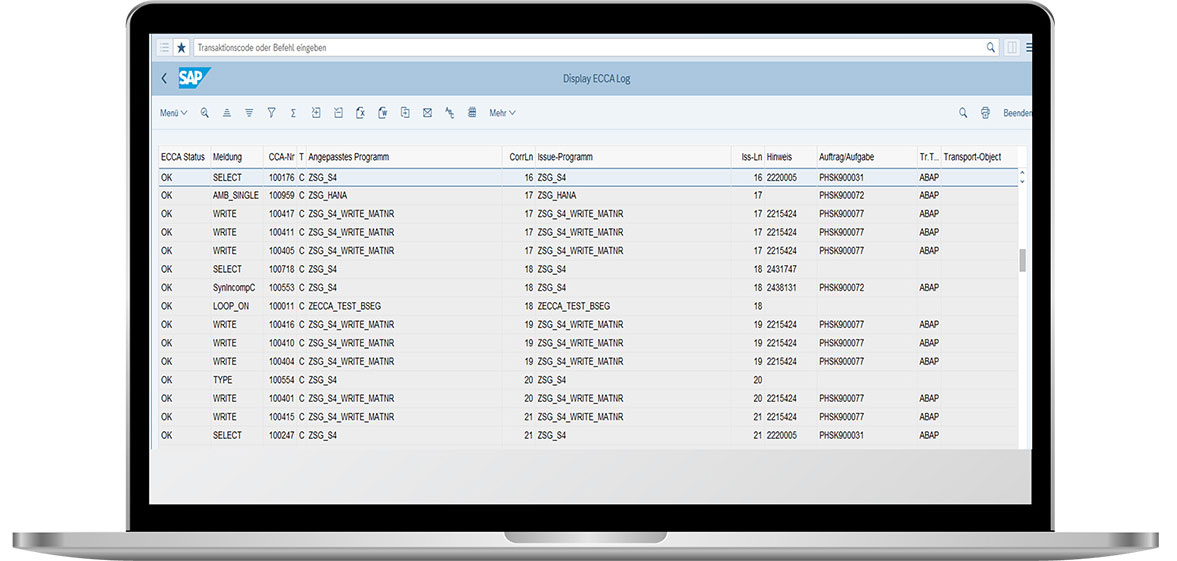Click the sum total (Σ) icon
This screenshot has height=561, width=1177.
pyautogui.click(x=293, y=113)
